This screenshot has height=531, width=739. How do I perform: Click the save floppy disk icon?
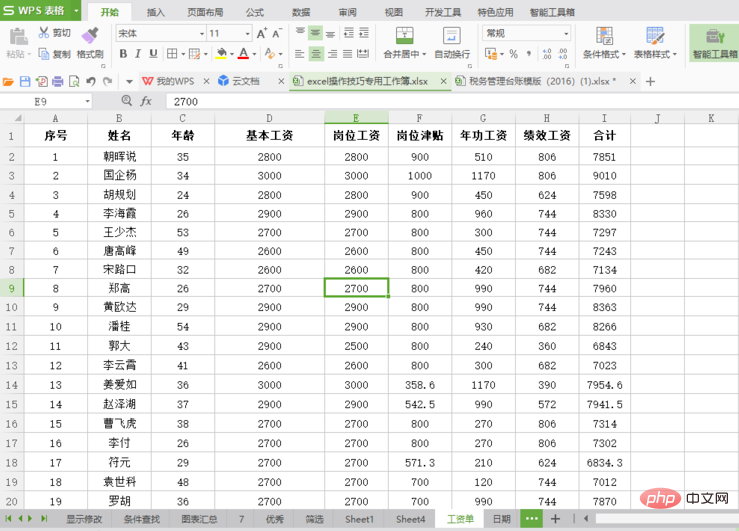coord(25,82)
